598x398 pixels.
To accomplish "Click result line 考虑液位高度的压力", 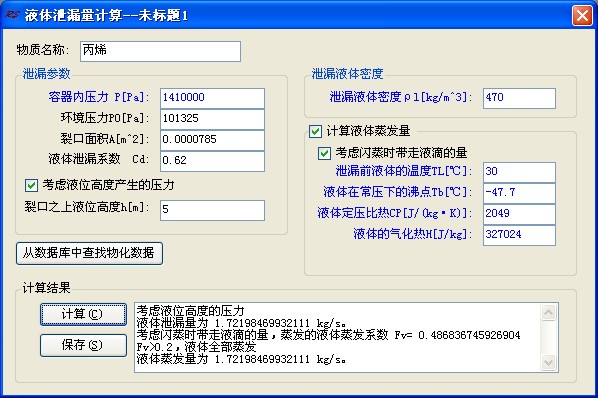I will (190, 311).
